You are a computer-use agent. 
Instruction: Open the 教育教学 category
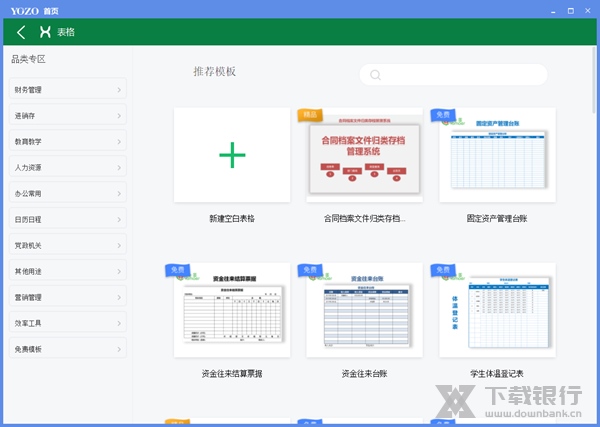[68, 142]
